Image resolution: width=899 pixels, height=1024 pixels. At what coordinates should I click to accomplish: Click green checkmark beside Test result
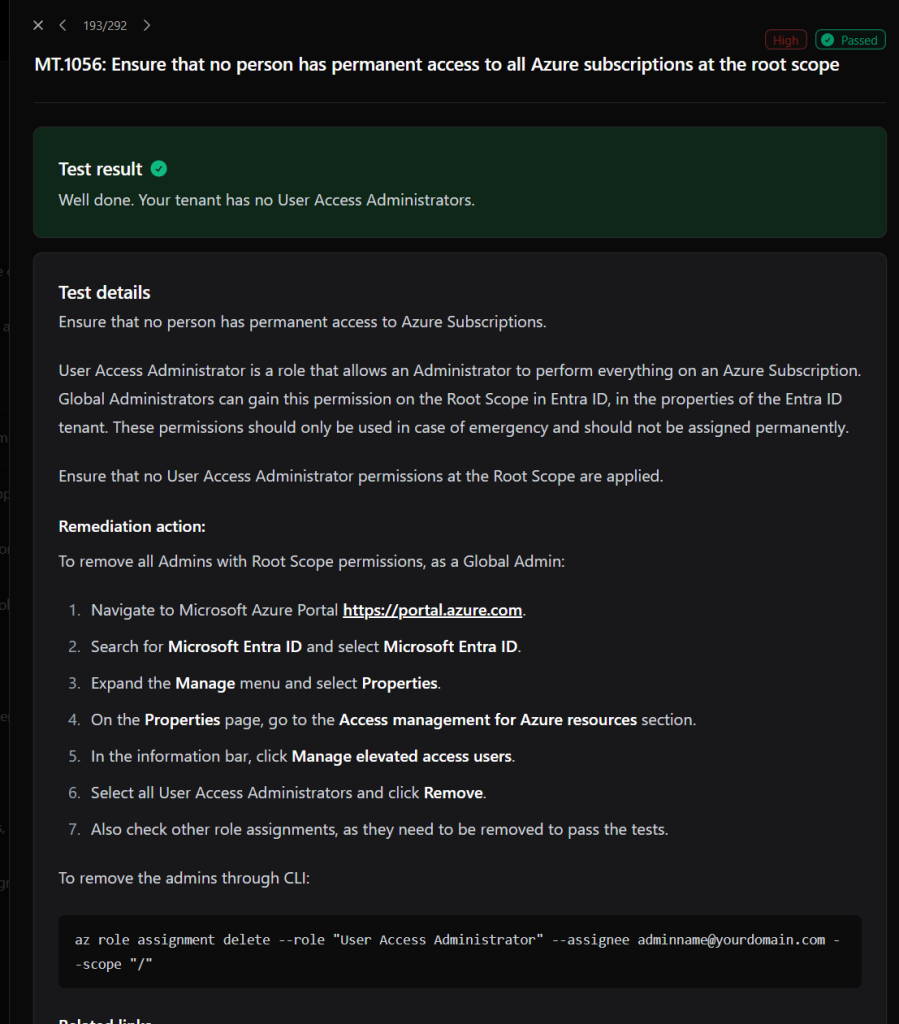tap(159, 169)
